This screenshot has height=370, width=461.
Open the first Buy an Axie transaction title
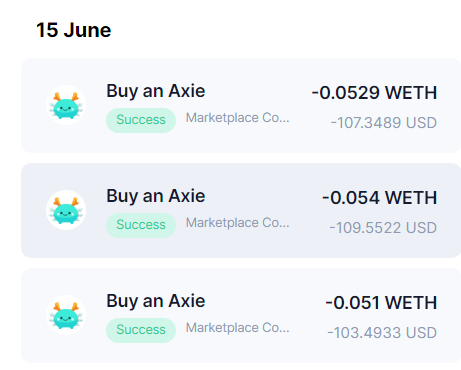(156, 91)
